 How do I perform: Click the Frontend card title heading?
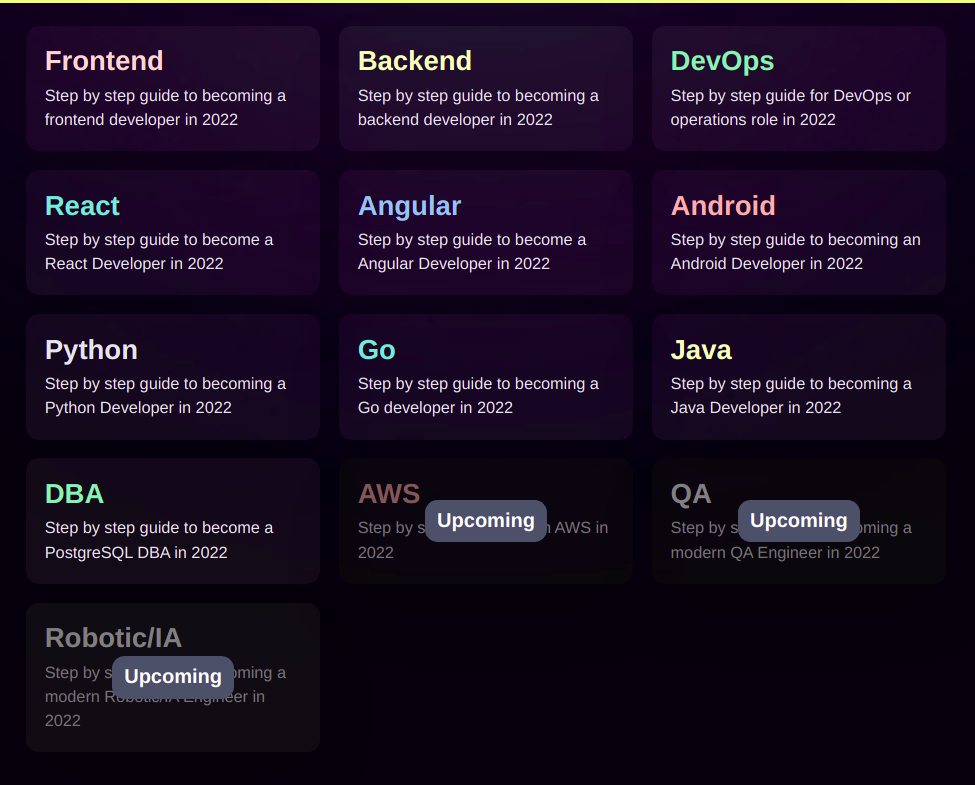click(x=104, y=60)
